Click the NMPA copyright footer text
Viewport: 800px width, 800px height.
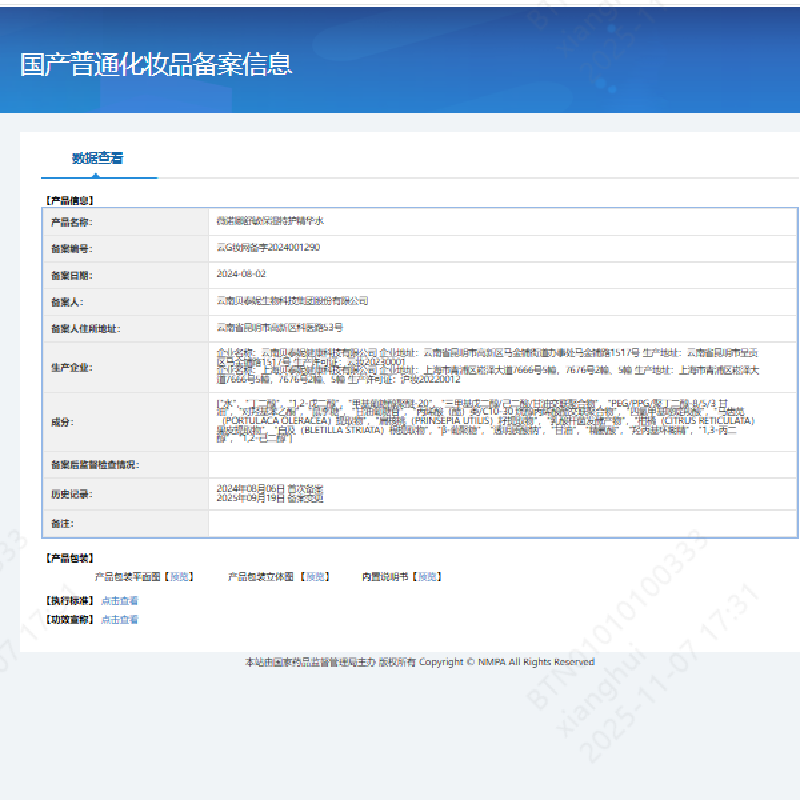[420, 662]
